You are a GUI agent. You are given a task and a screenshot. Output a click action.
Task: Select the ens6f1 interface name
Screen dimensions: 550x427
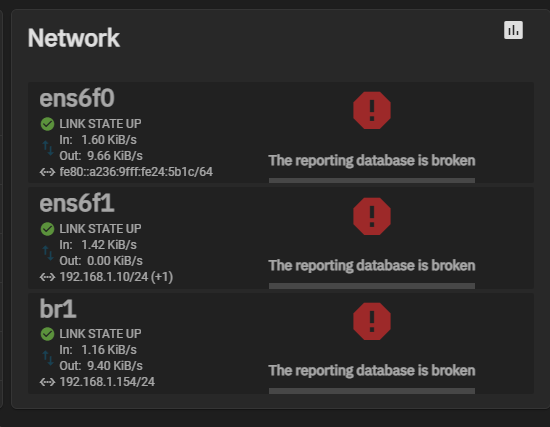click(x=77, y=203)
